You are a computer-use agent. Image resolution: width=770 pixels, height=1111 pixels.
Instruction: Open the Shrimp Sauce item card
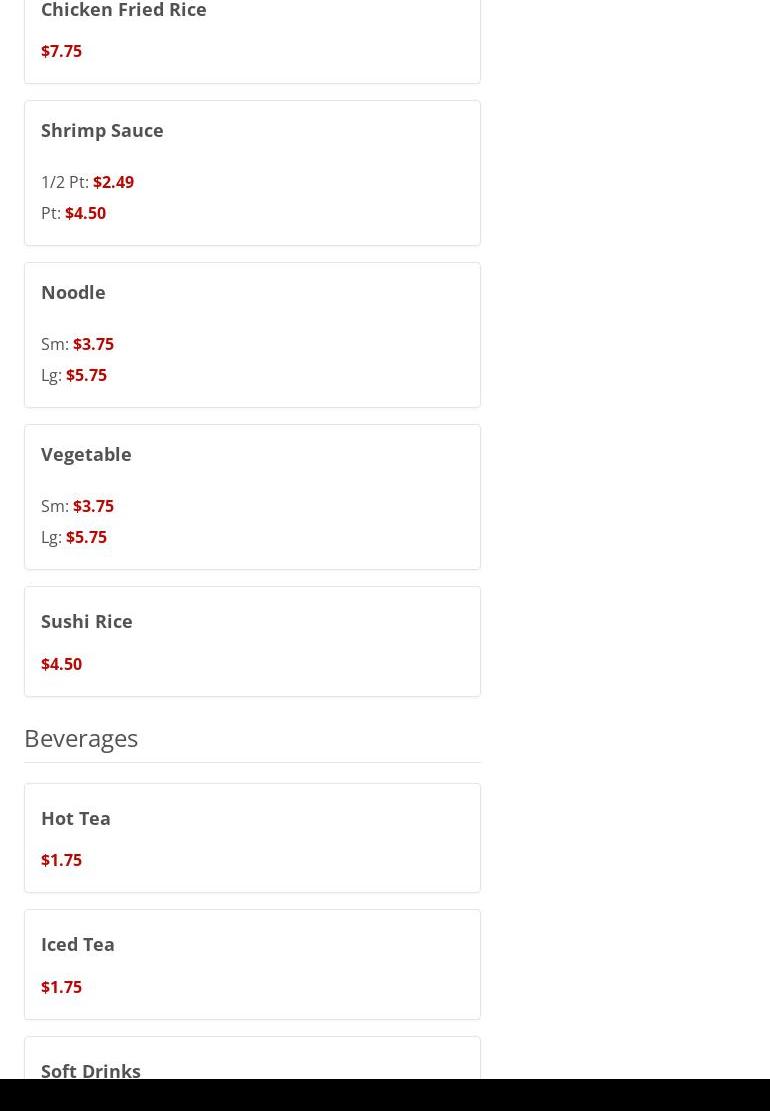coord(252,173)
